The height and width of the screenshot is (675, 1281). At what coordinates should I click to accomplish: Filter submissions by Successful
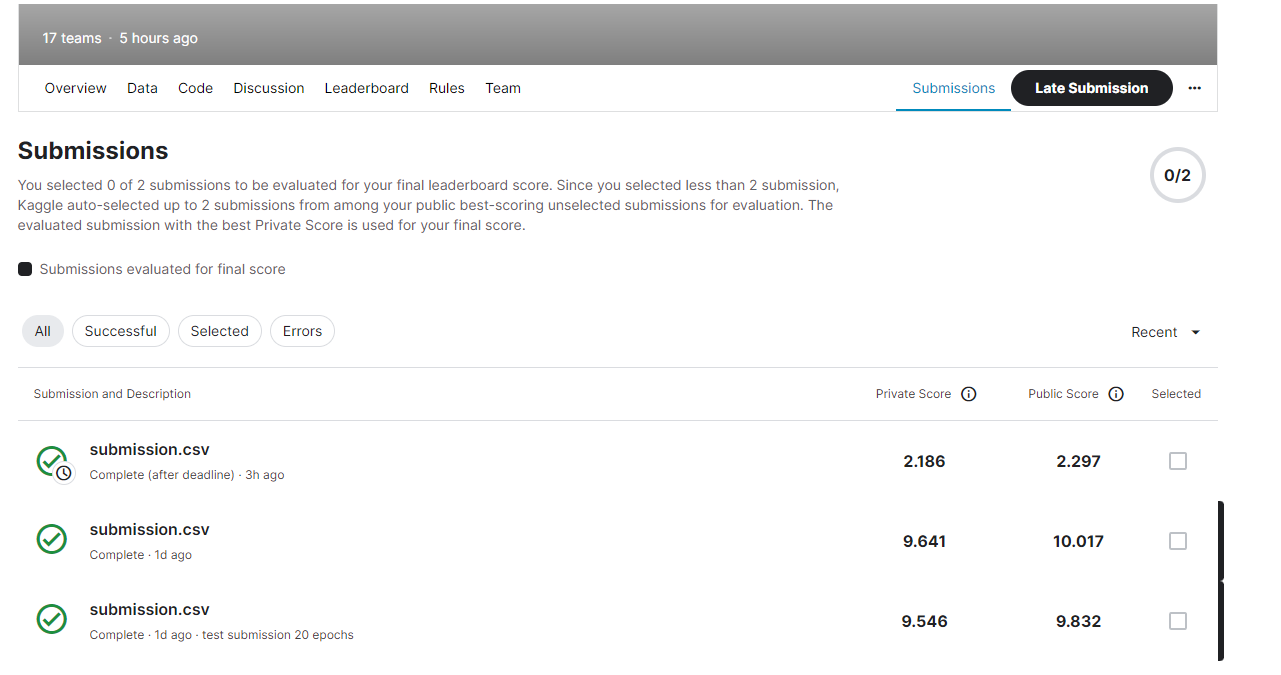120,331
